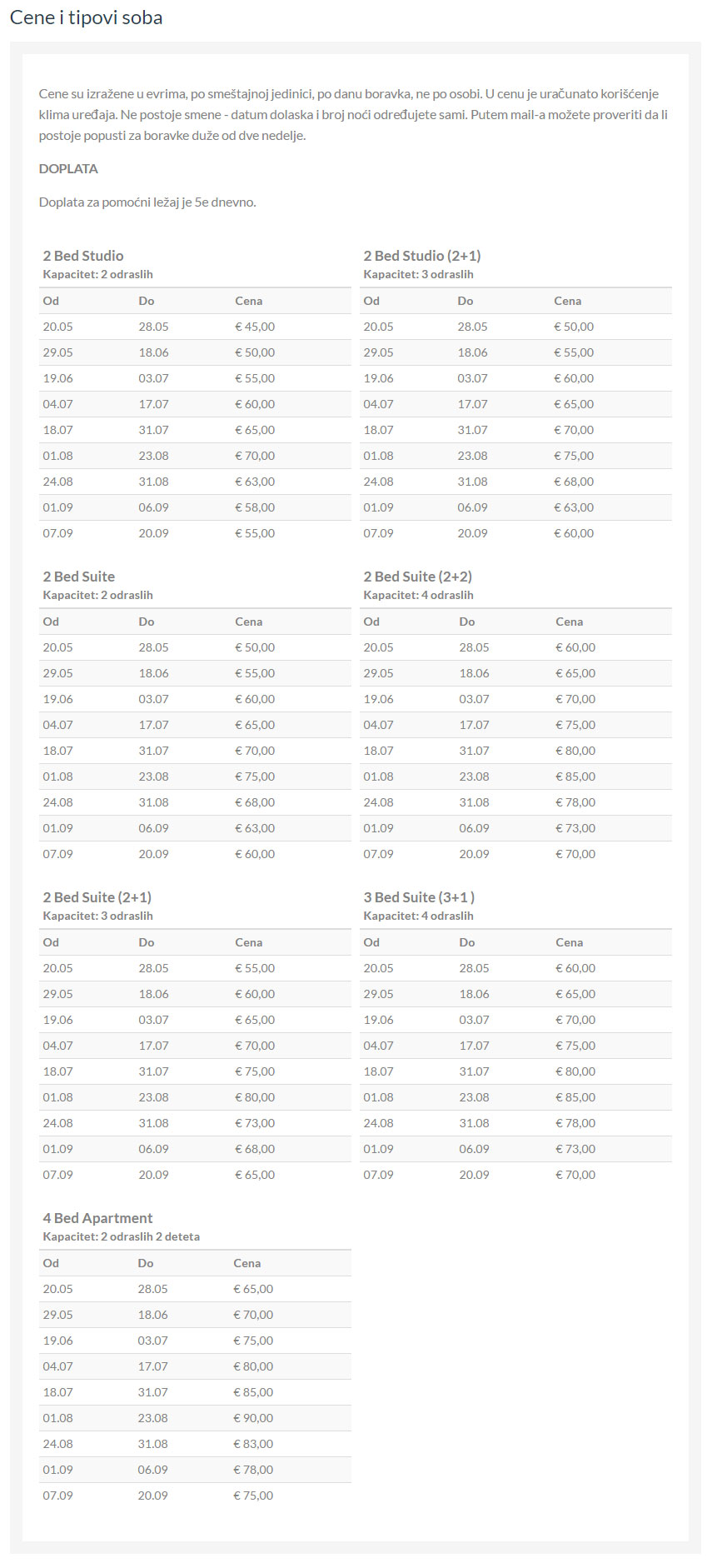Viewport: 707px width, 1568px height.
Task: Click the "Cene i tipovi soba" page heading
Action: [86, 17]
